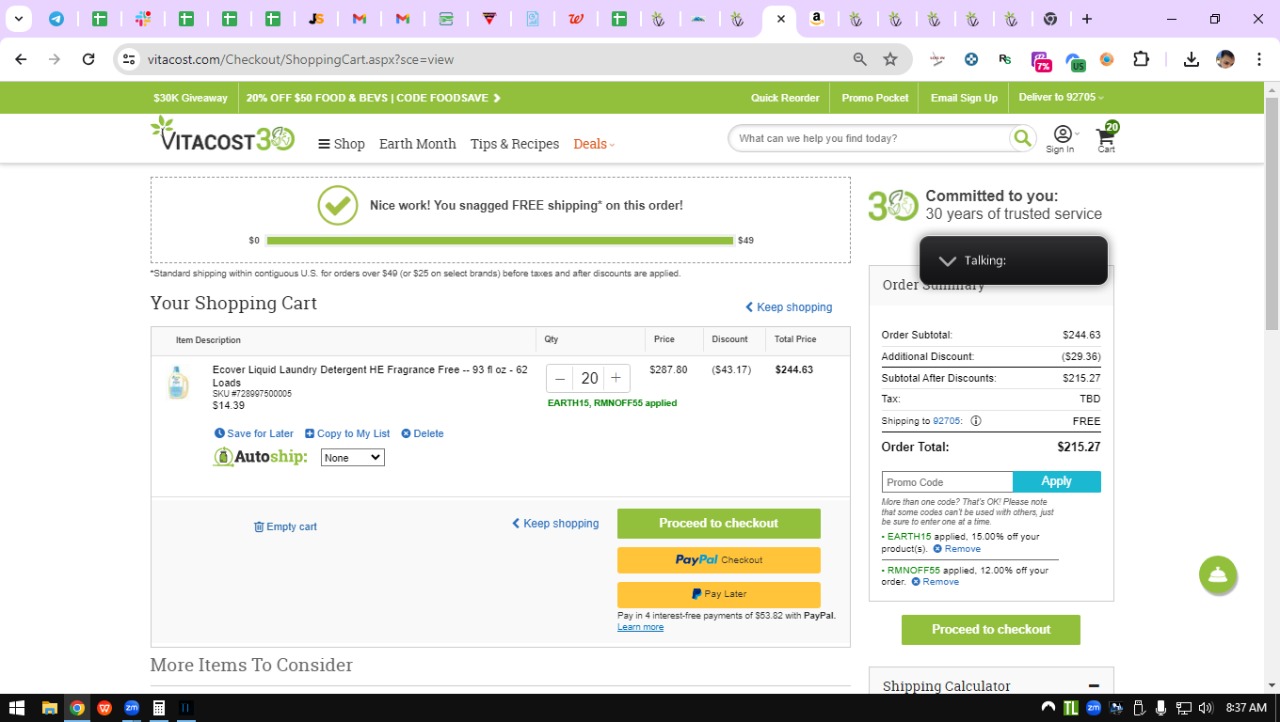
Task: Click the Promo Code input field
Action: coord(947,482)
